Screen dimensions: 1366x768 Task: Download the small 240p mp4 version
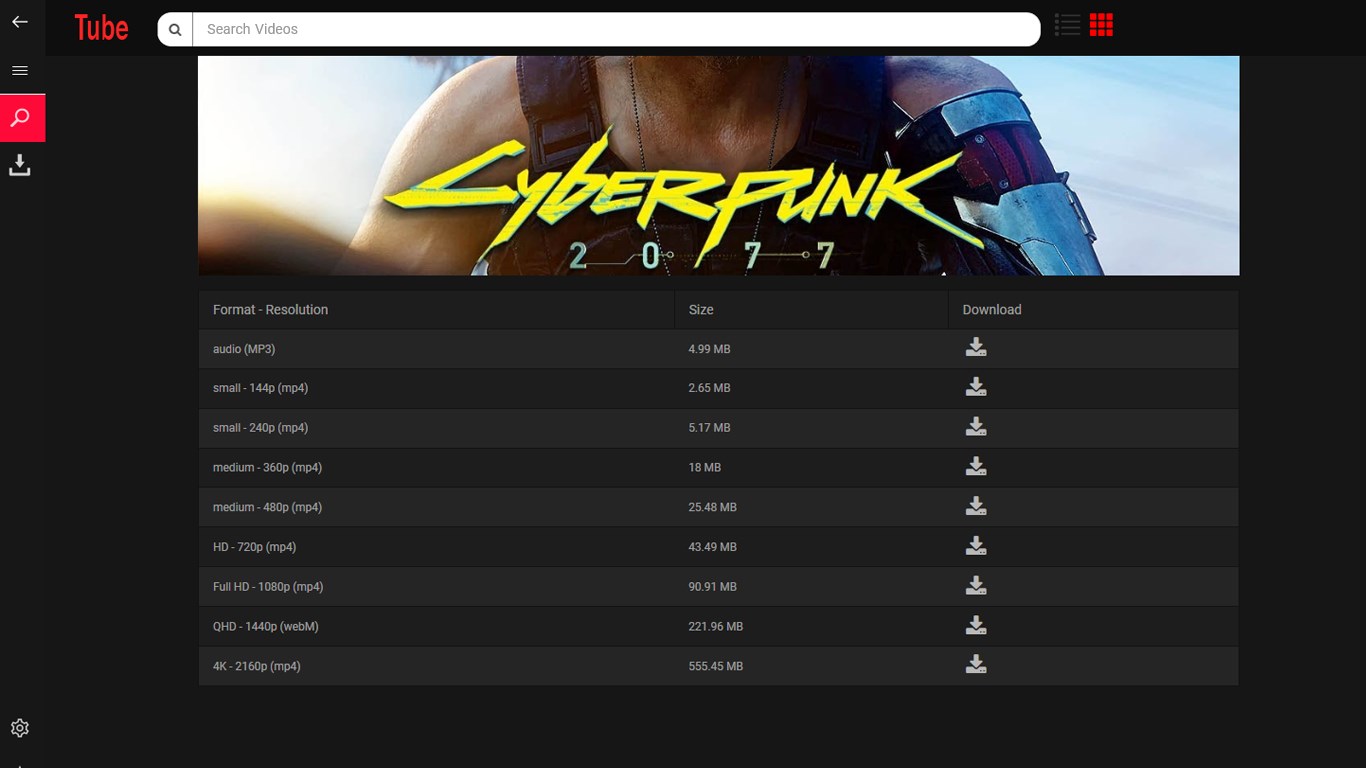point(976,426)
